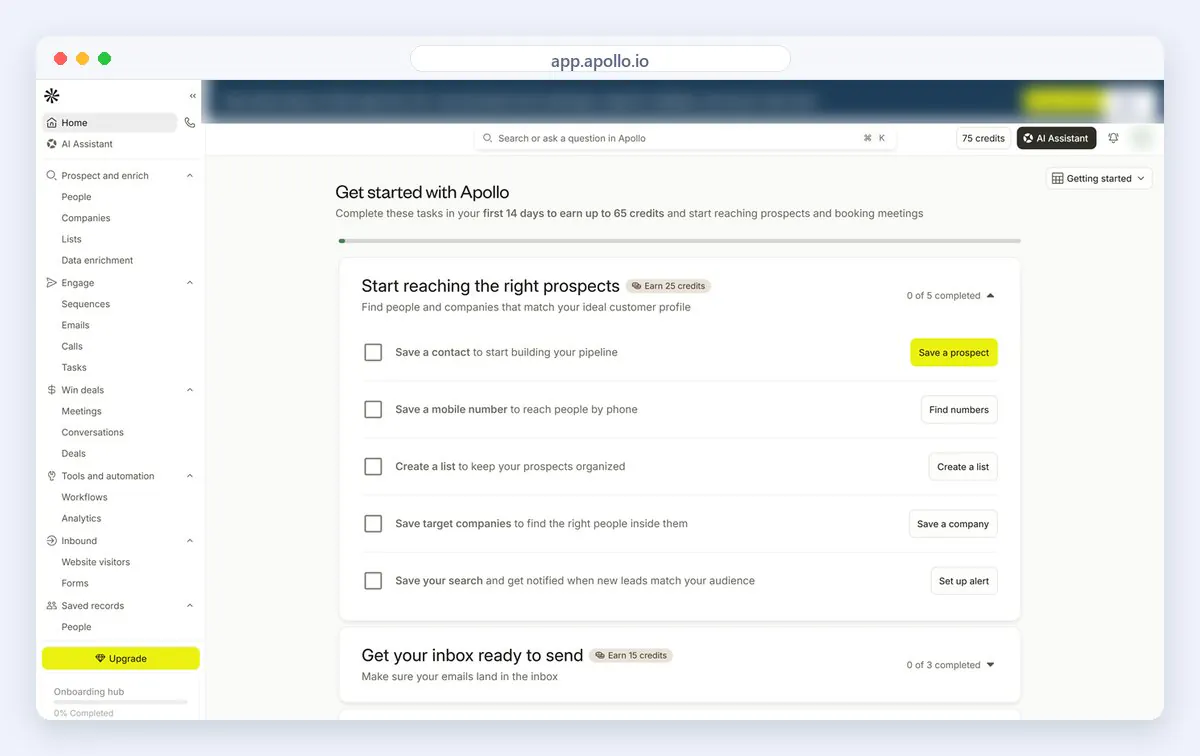Click the Save a company button
The width and height of the screenshot is (1200, 756).
click(953, 523)
